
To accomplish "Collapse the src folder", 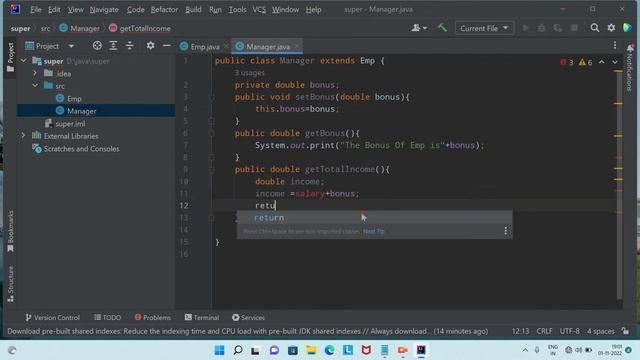I will point(35,86).
